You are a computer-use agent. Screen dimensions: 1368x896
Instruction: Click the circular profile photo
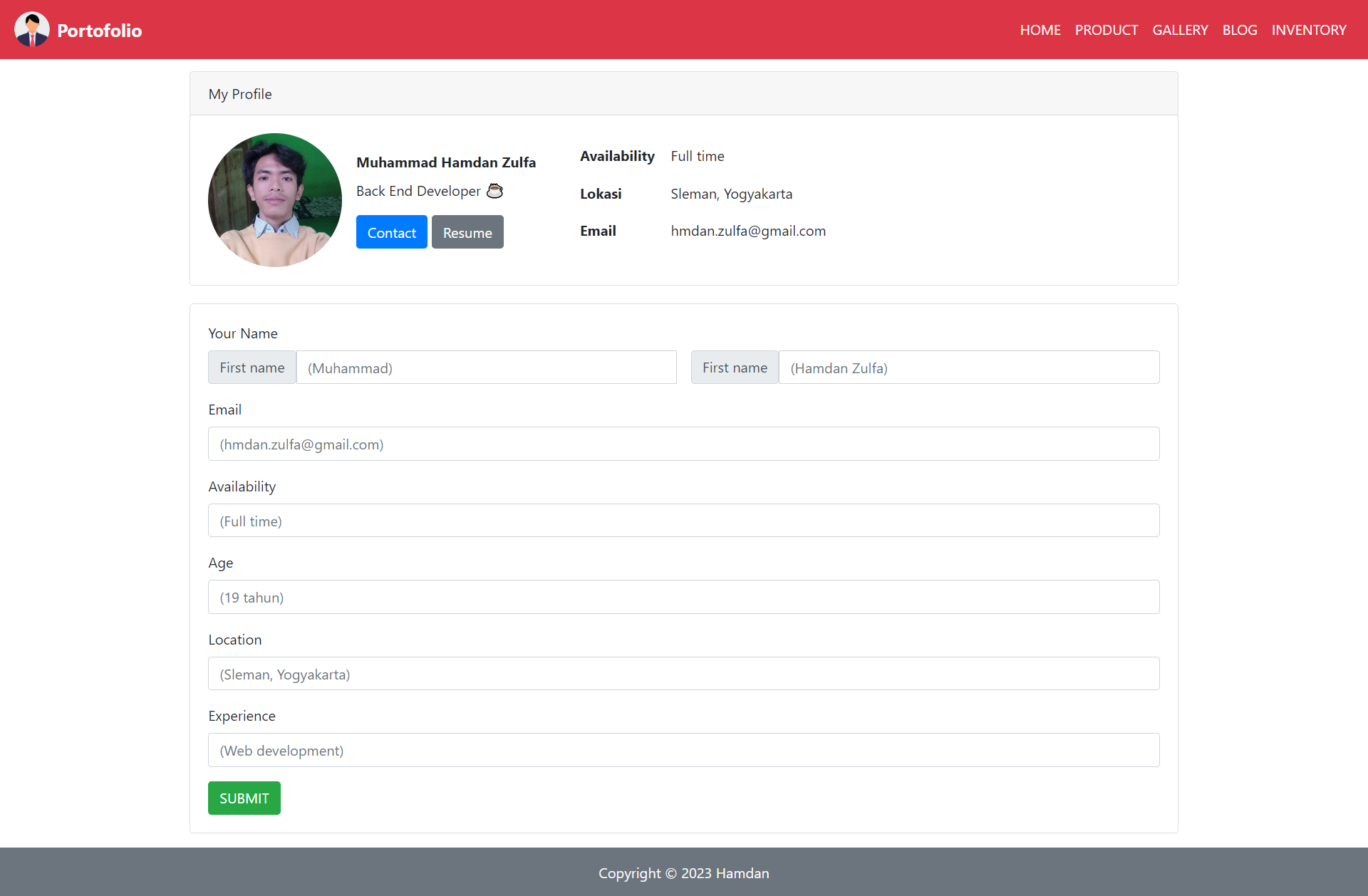click(x=274, y=200)
